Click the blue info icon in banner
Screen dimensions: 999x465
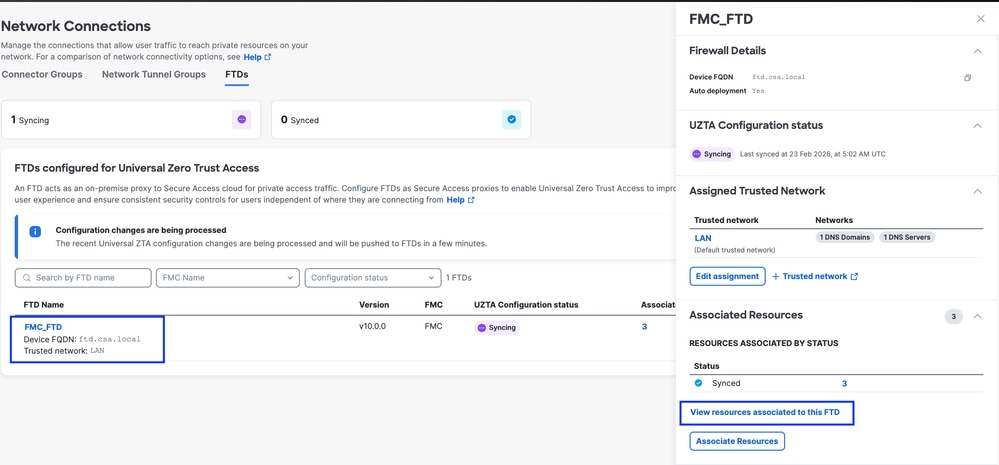click(x=35, y=232)
